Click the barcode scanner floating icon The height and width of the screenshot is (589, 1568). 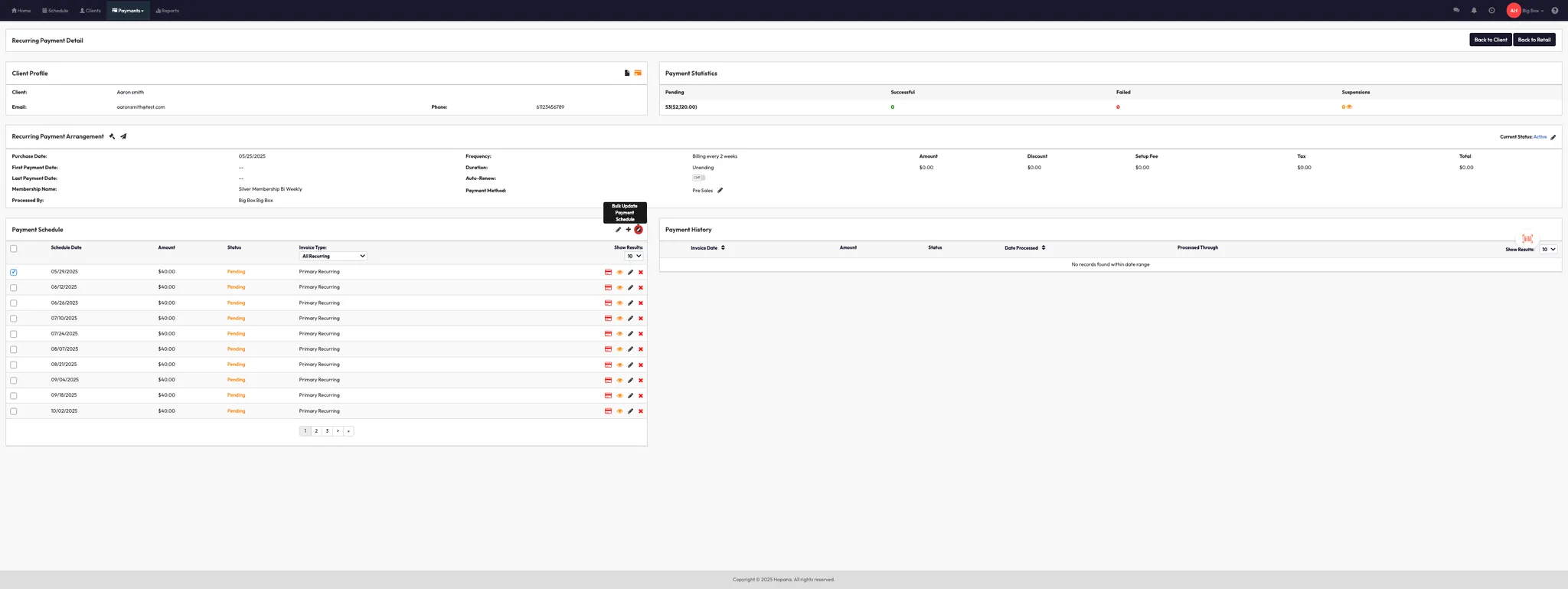tap(1527, 239)
